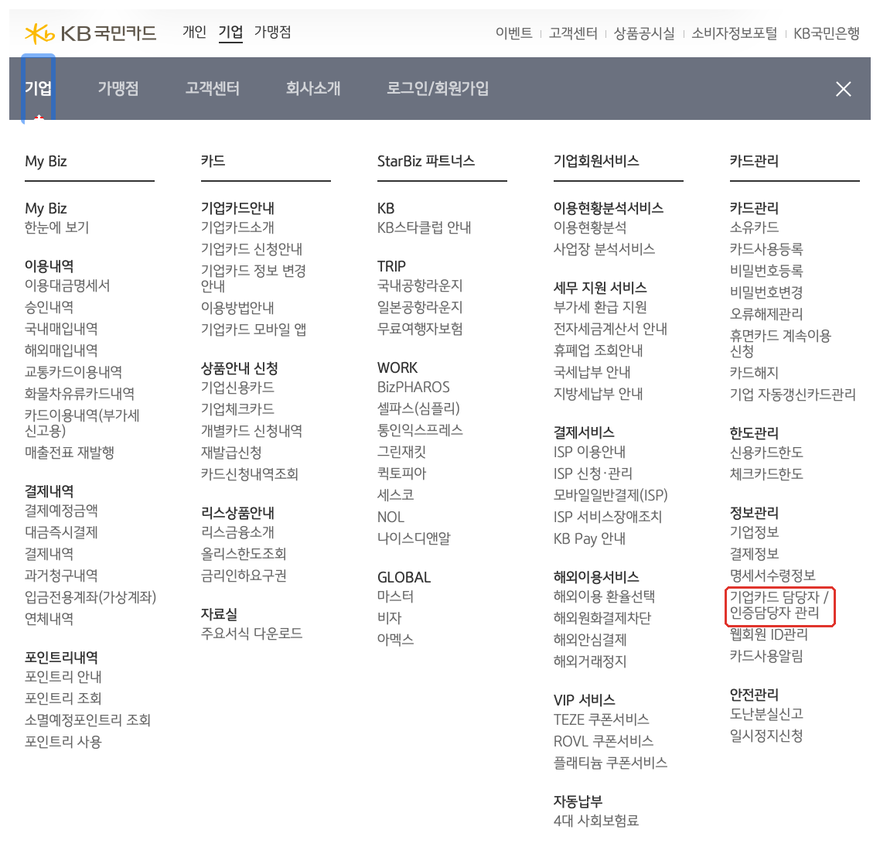880x854 pixels.
Task: Open KB스타클럽 안내
Action: pyautogui.click(x=424, y=227)
